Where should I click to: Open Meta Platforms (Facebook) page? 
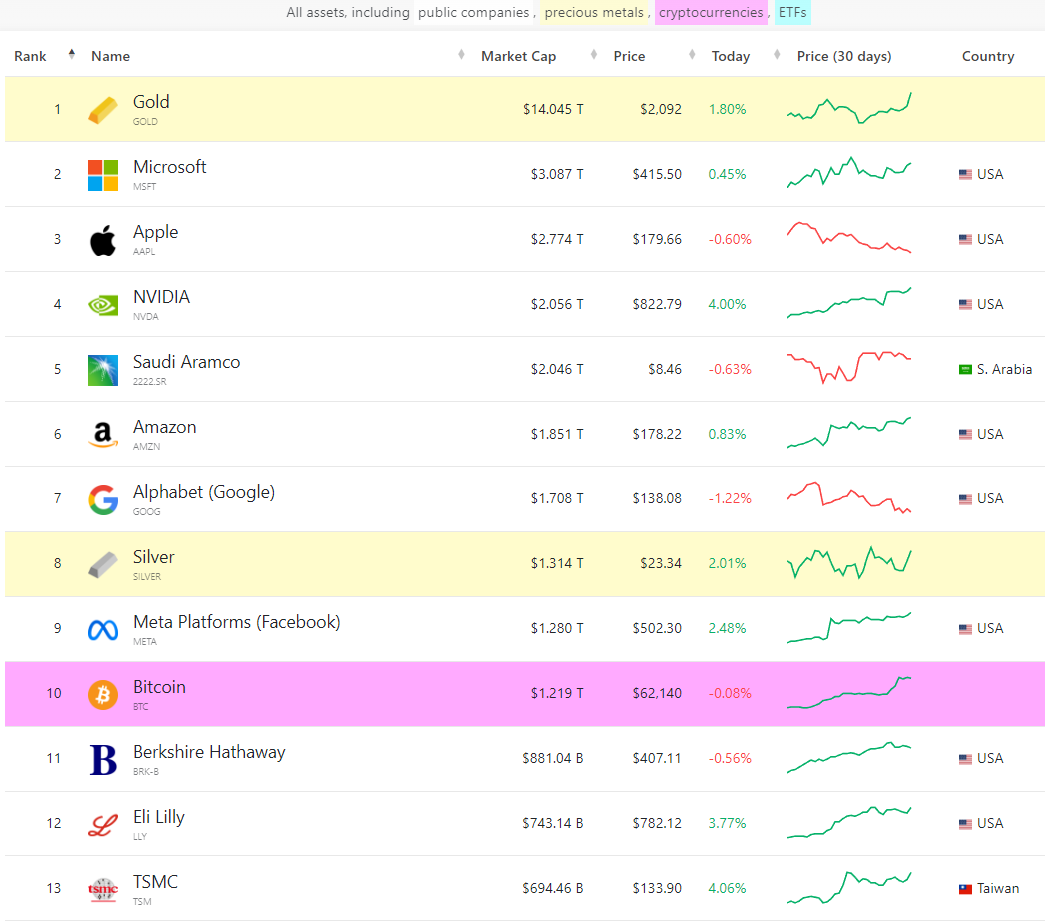pos(237,622)
